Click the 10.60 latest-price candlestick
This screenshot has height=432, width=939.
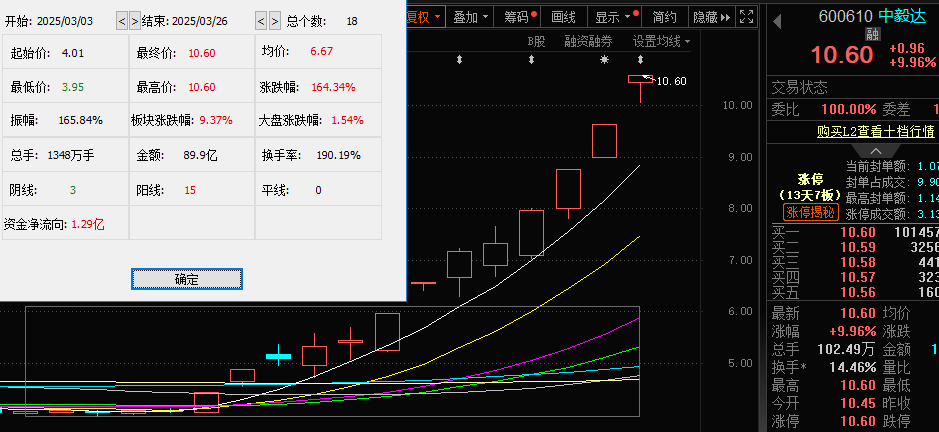point(640,79)
